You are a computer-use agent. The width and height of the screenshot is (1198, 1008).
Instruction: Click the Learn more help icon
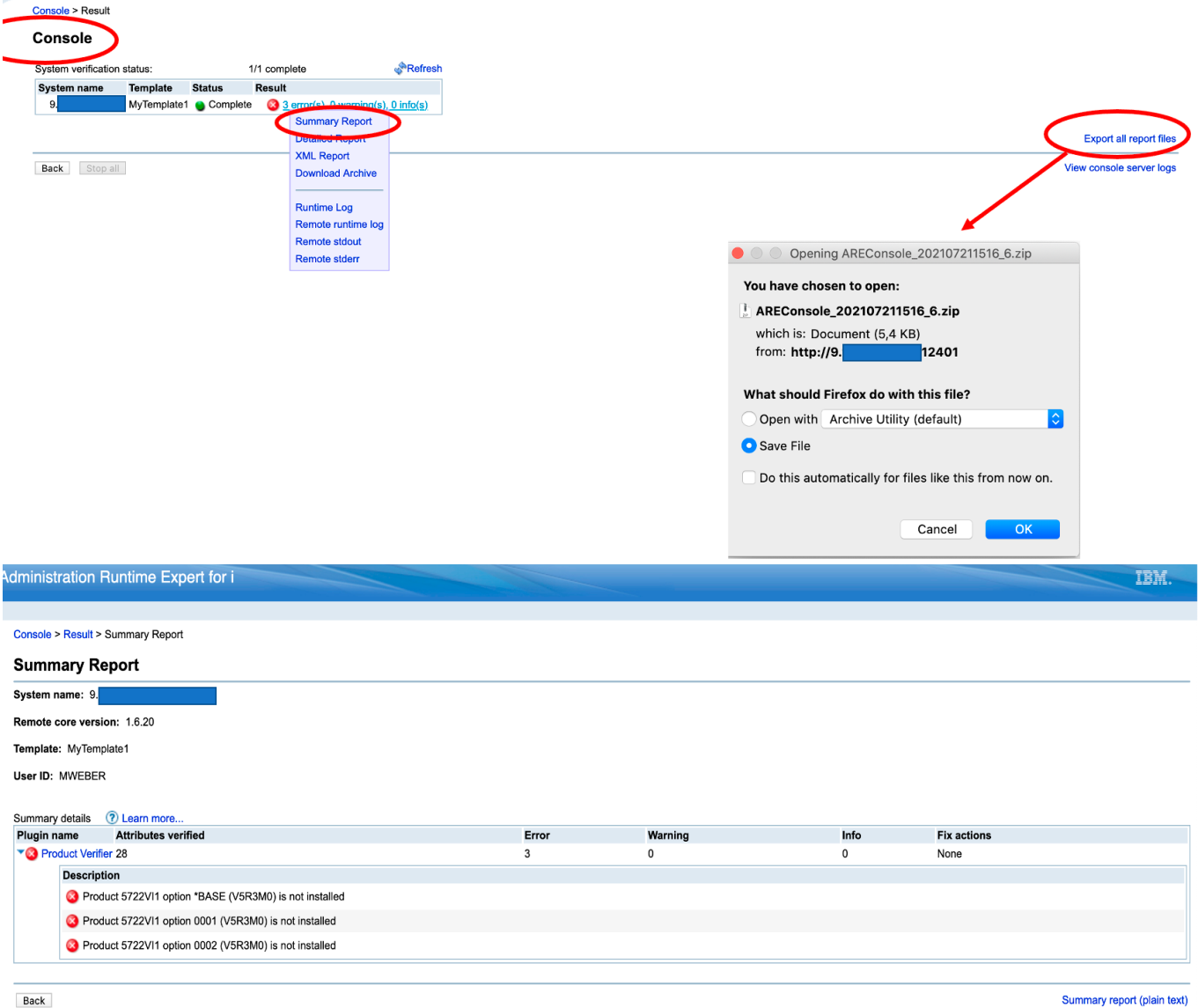point(112,818)
